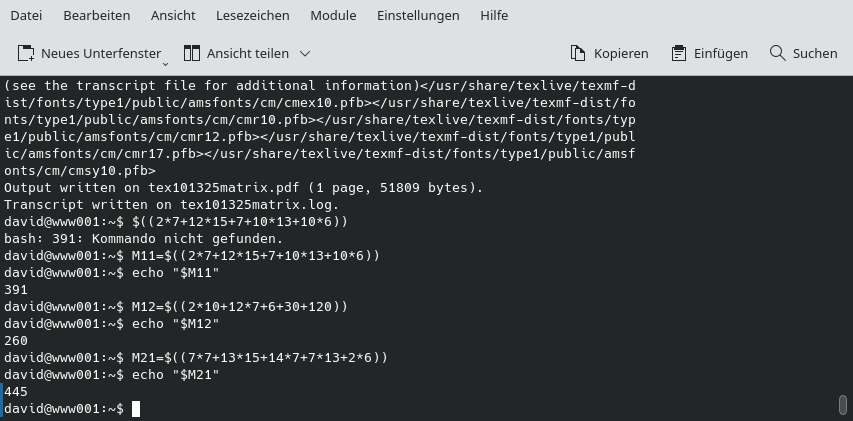Open the Einstellungen menu

pos(418,15)
